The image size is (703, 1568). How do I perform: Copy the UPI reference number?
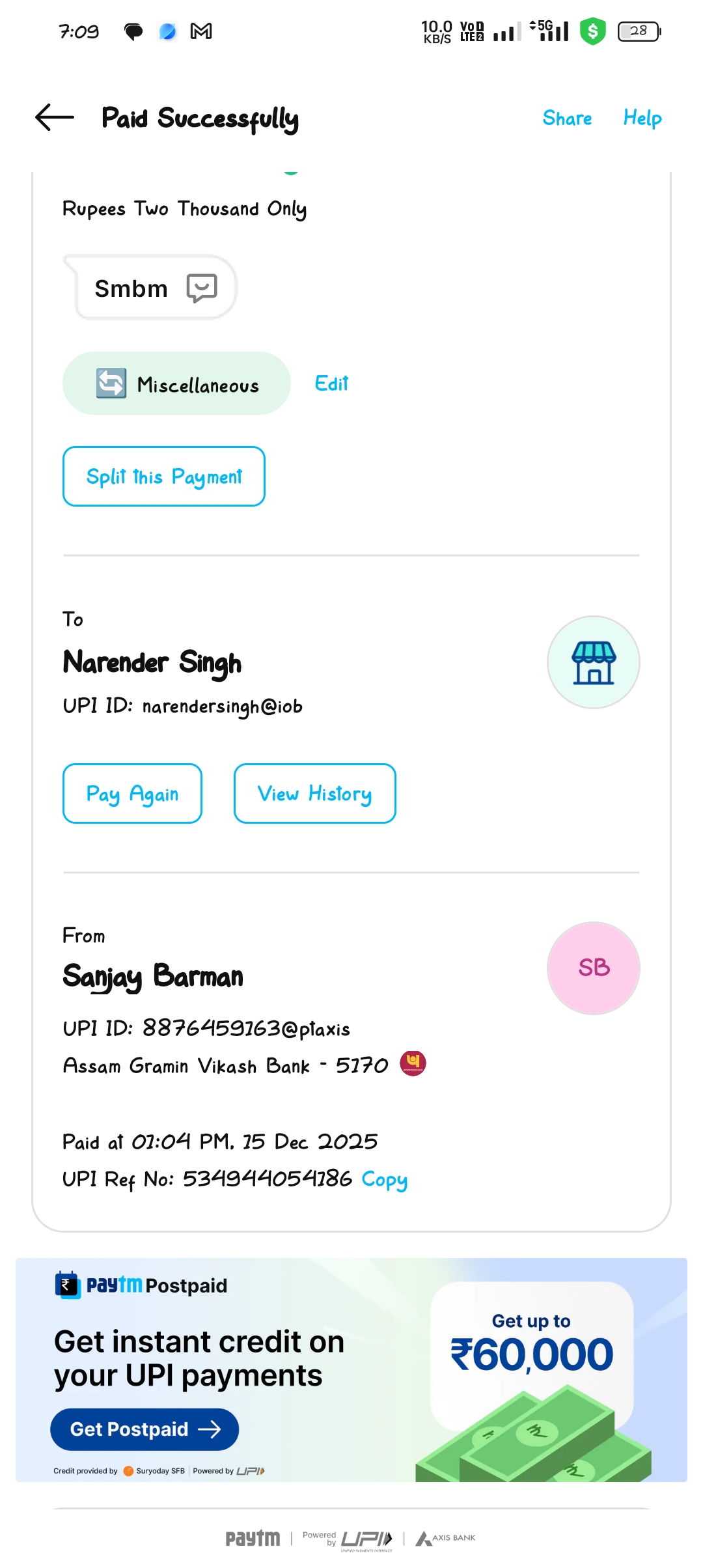click(x=384, y=1179)
